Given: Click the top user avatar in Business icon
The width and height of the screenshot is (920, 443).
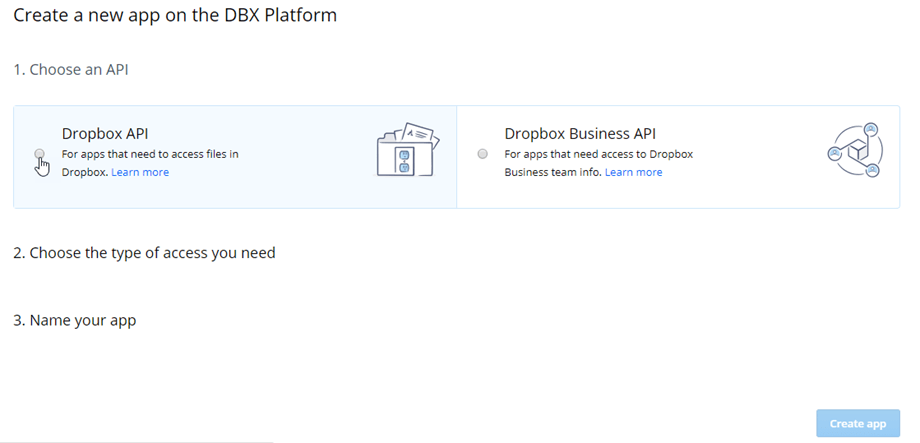Looking at the screenshot, I should [x=870, y=129].
